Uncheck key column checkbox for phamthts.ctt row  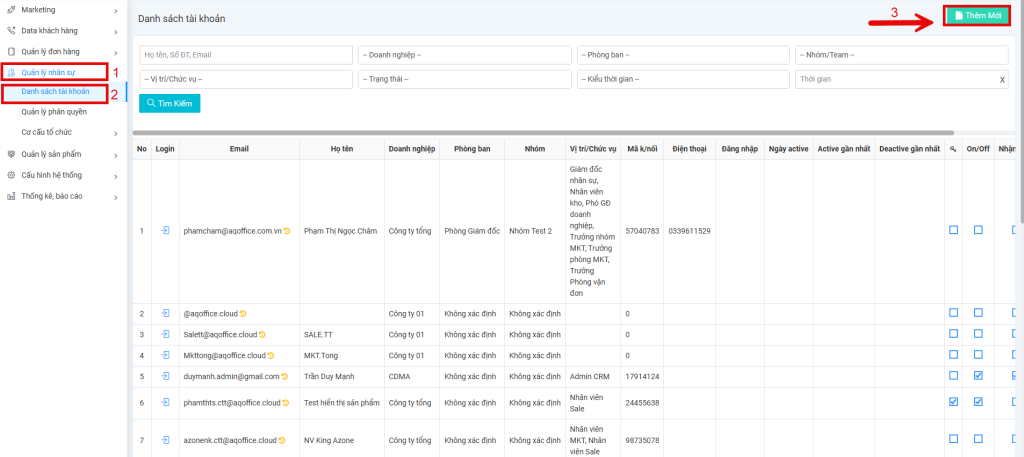(953, 402)
